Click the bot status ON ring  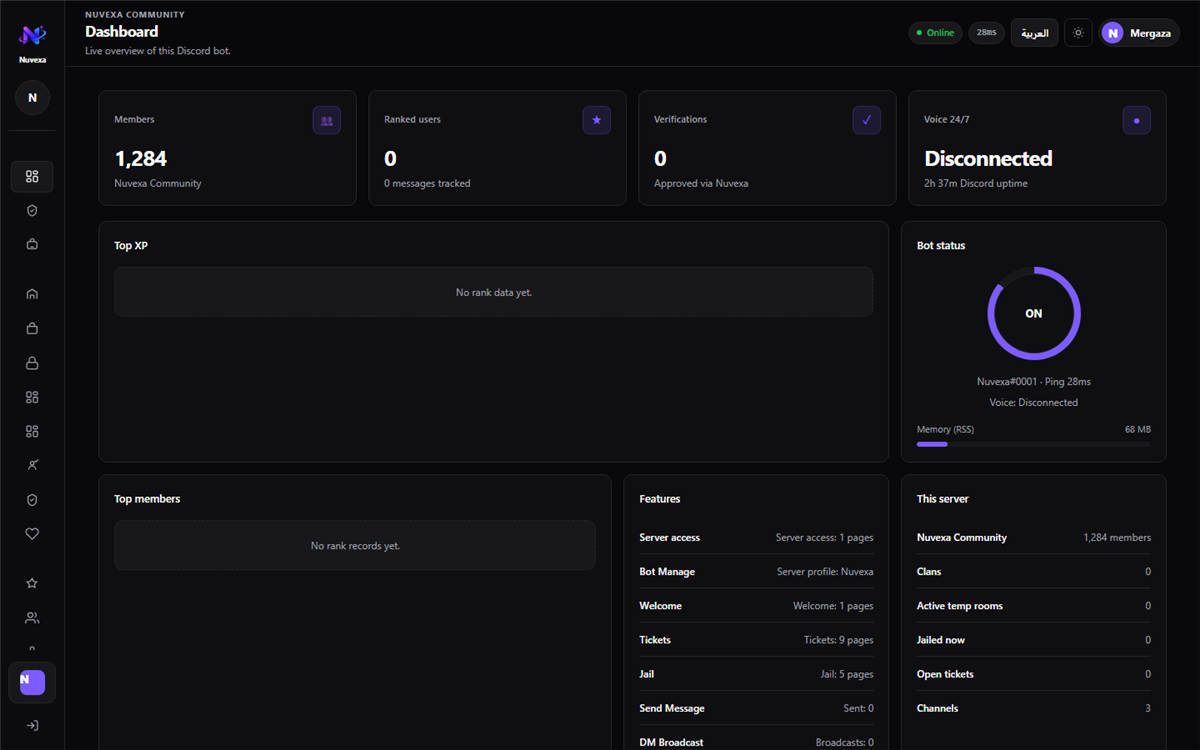1034,313
